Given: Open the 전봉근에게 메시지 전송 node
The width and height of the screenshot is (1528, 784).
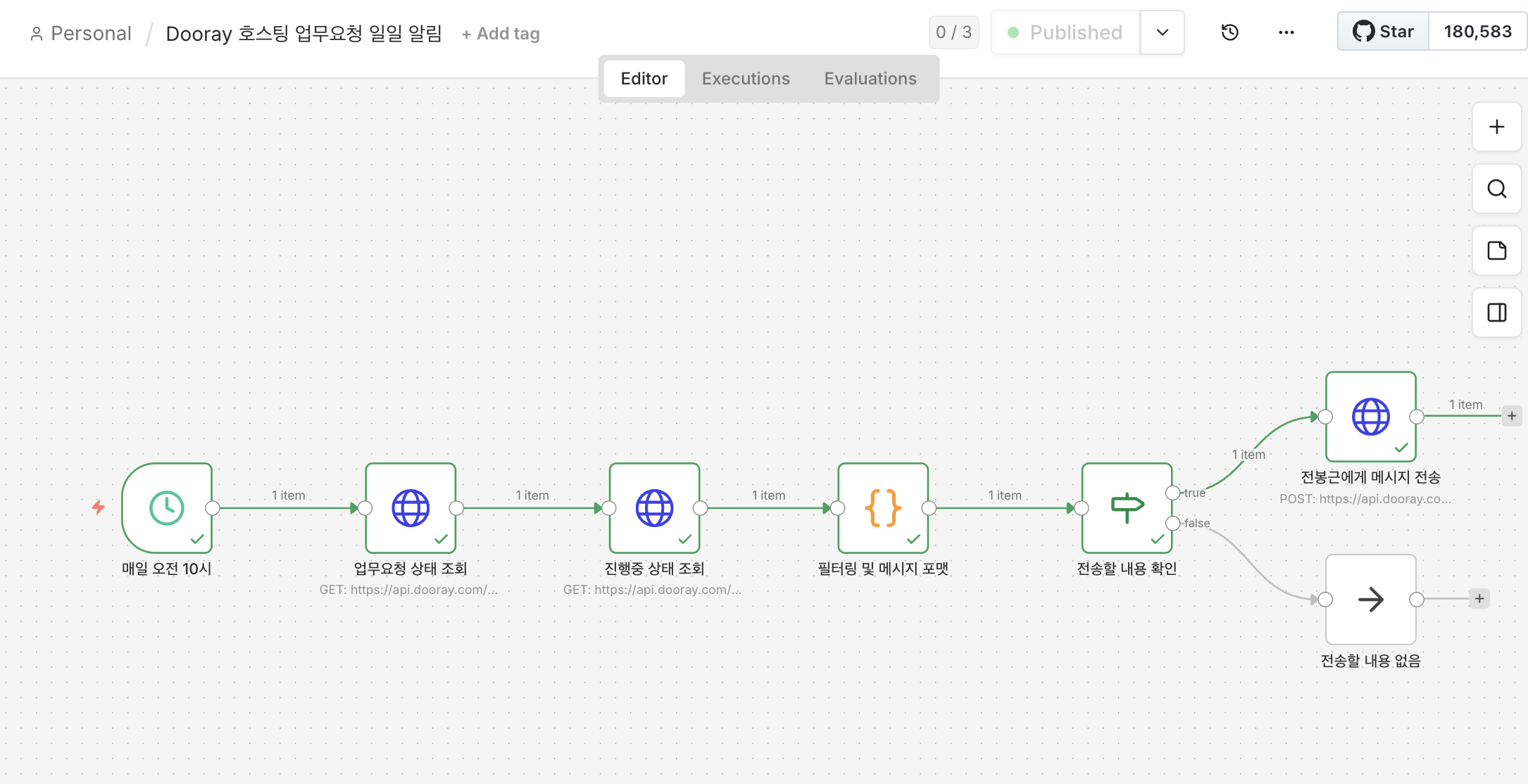Looking at the screenshot, I should (x=1370, y=416).
